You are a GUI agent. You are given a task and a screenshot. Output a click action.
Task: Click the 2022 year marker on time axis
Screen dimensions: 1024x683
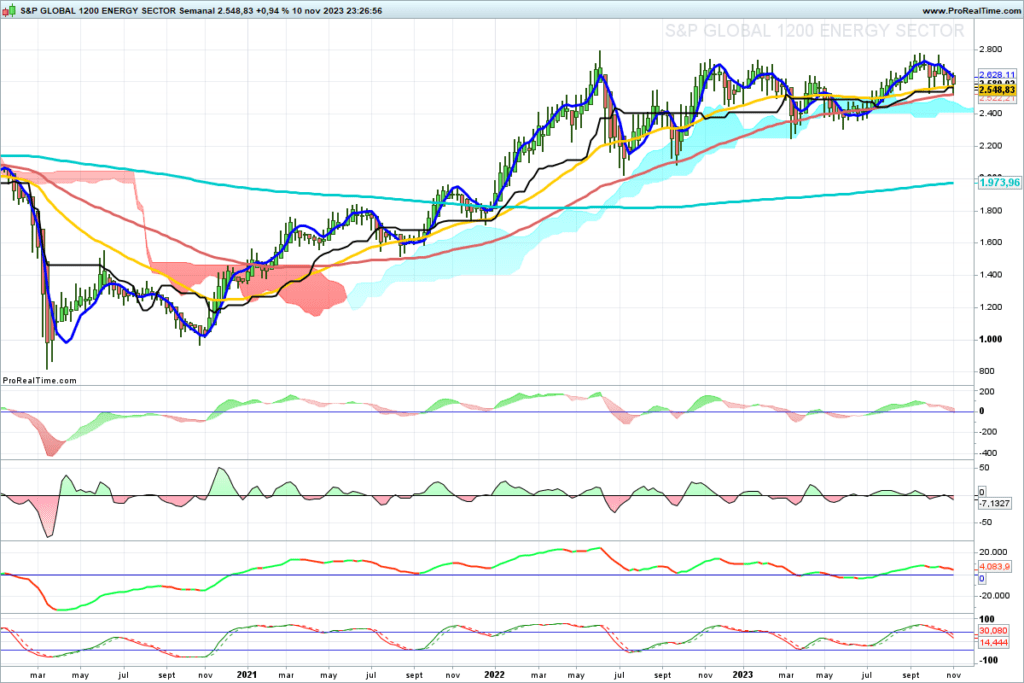pos(492,673)
